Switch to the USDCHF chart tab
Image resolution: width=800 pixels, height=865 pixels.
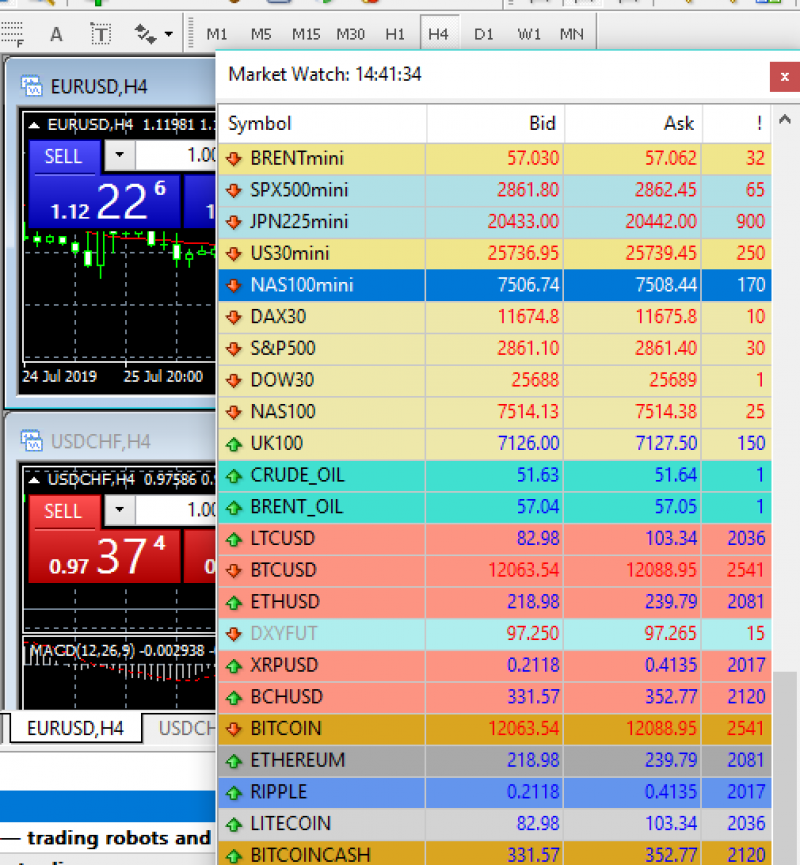point(180,728)
